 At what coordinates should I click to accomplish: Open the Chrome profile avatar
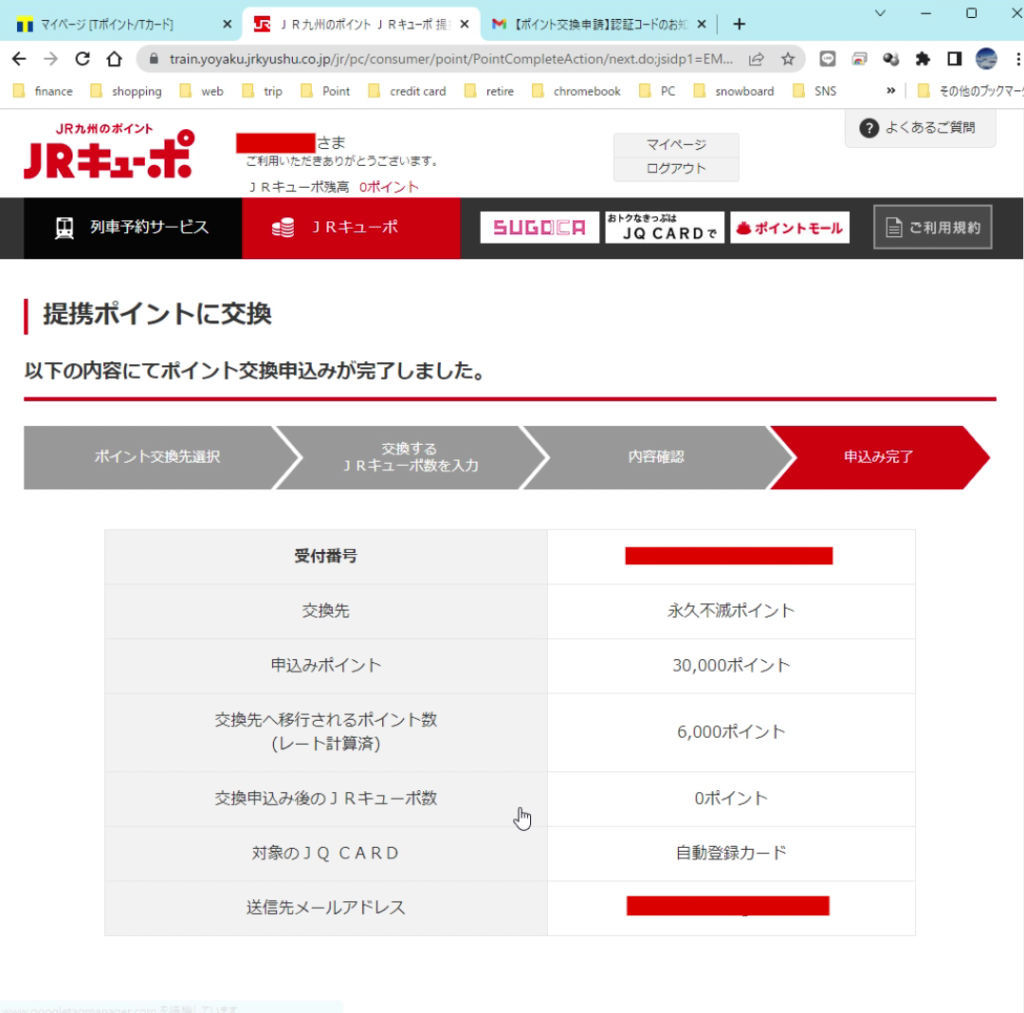point(986,59)
